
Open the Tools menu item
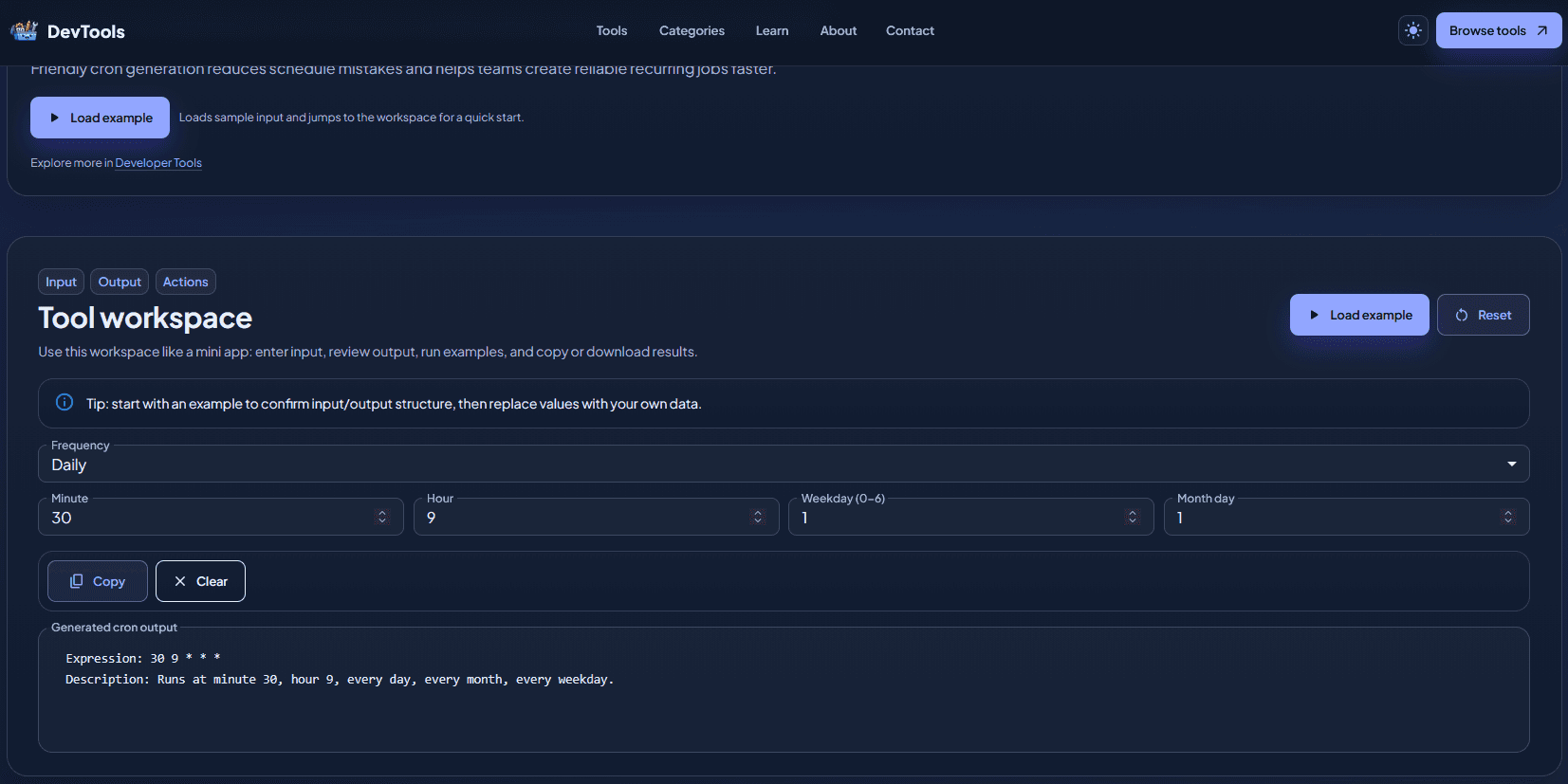[x=611, y=31]
